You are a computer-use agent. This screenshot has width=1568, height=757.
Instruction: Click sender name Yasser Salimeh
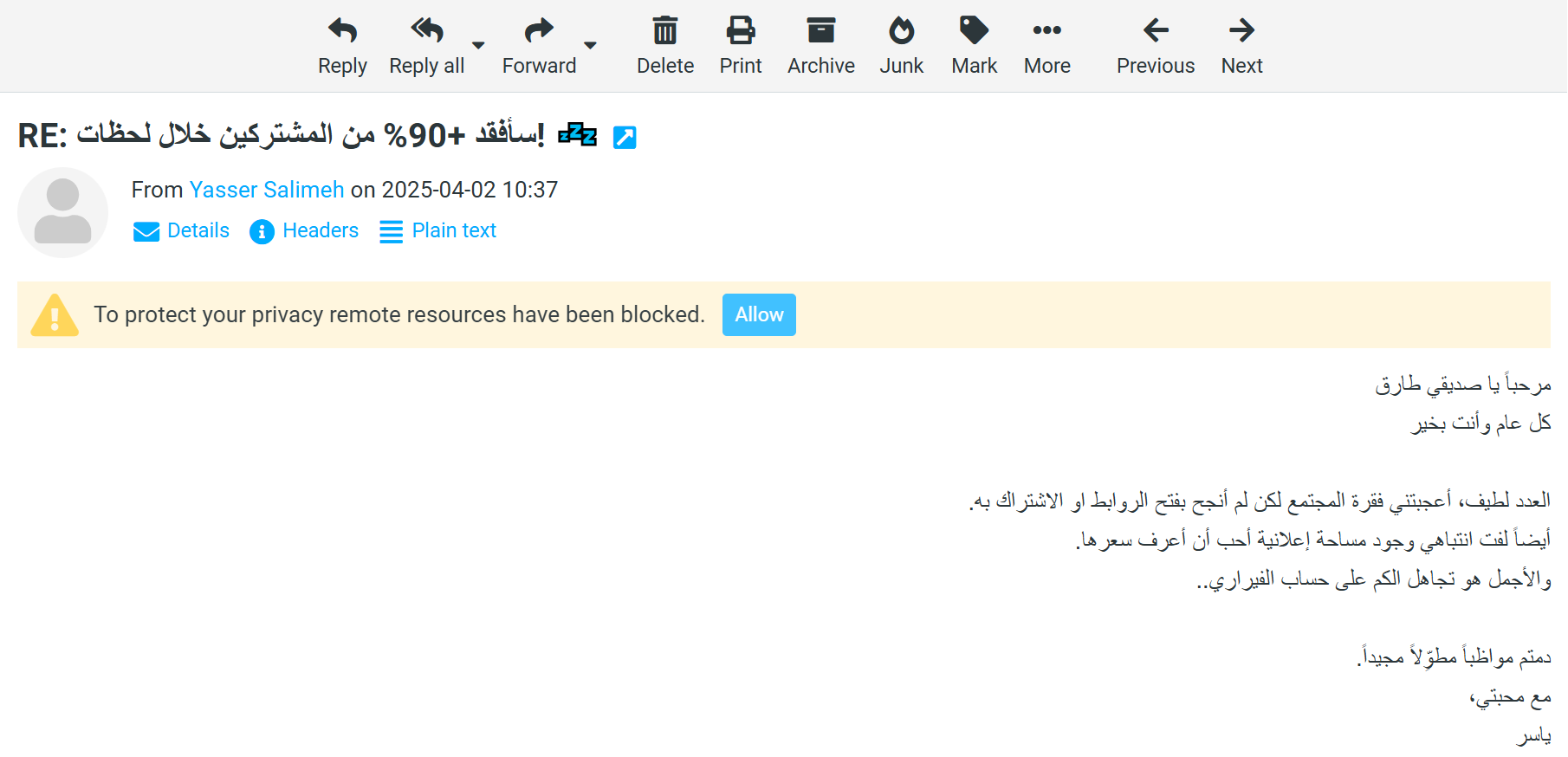[x=267, y=190]
